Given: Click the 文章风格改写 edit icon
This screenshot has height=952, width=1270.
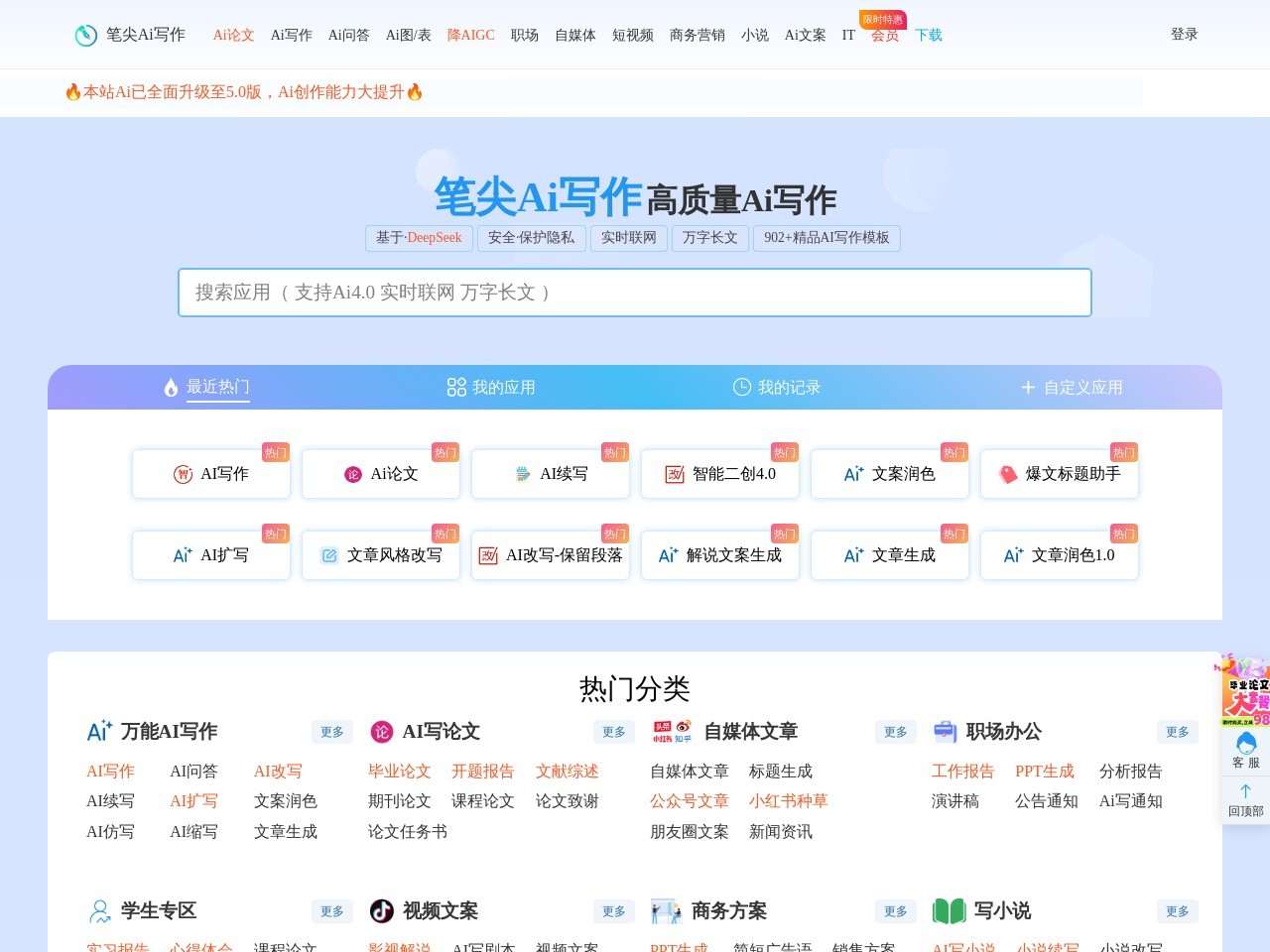Looking at the screenshot, I should tap(330, 555).
